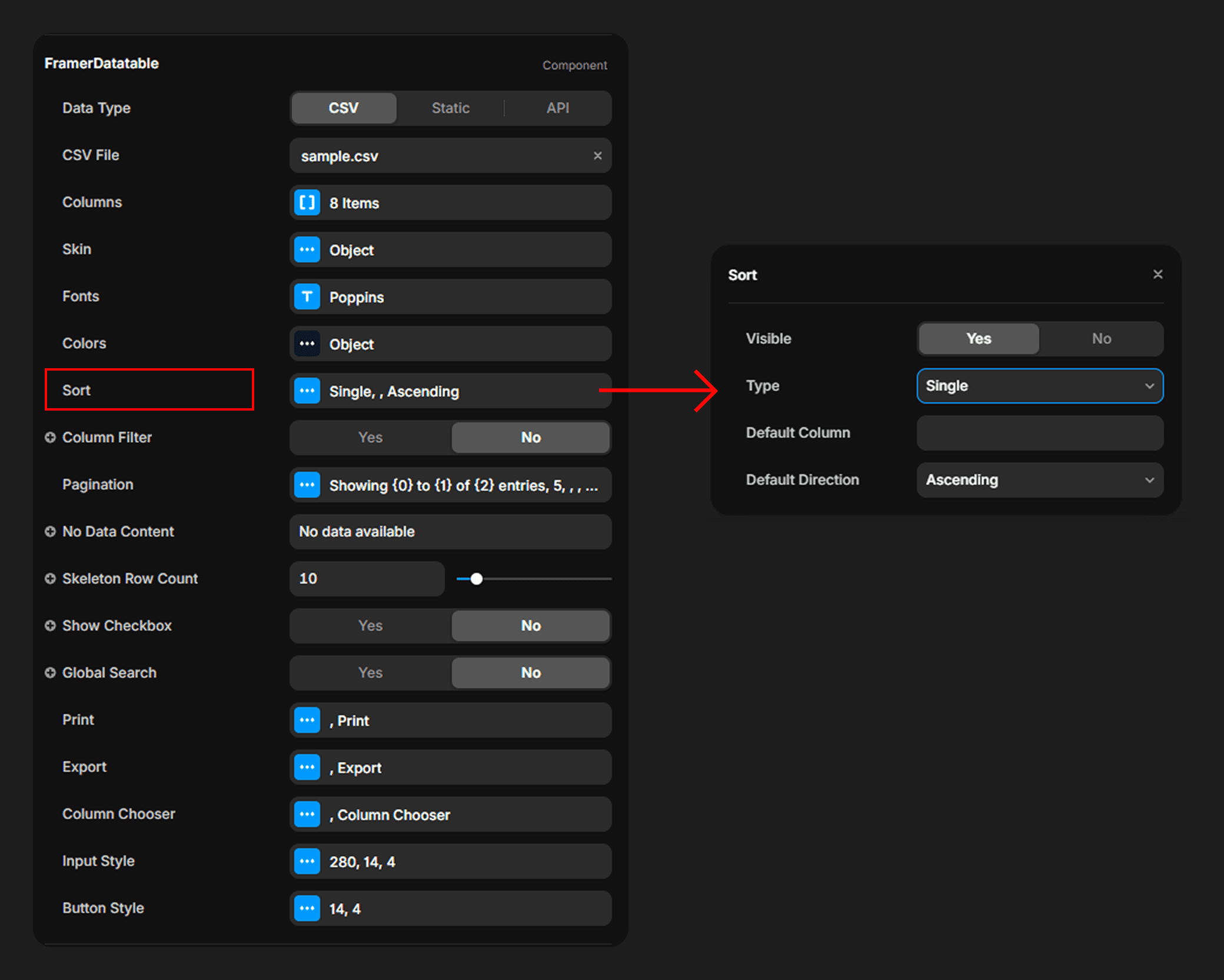Enable Column Filter by selecting Yes
Image resolution: width=1224 pixels, height=980 pixels.
tap(370, 437)
